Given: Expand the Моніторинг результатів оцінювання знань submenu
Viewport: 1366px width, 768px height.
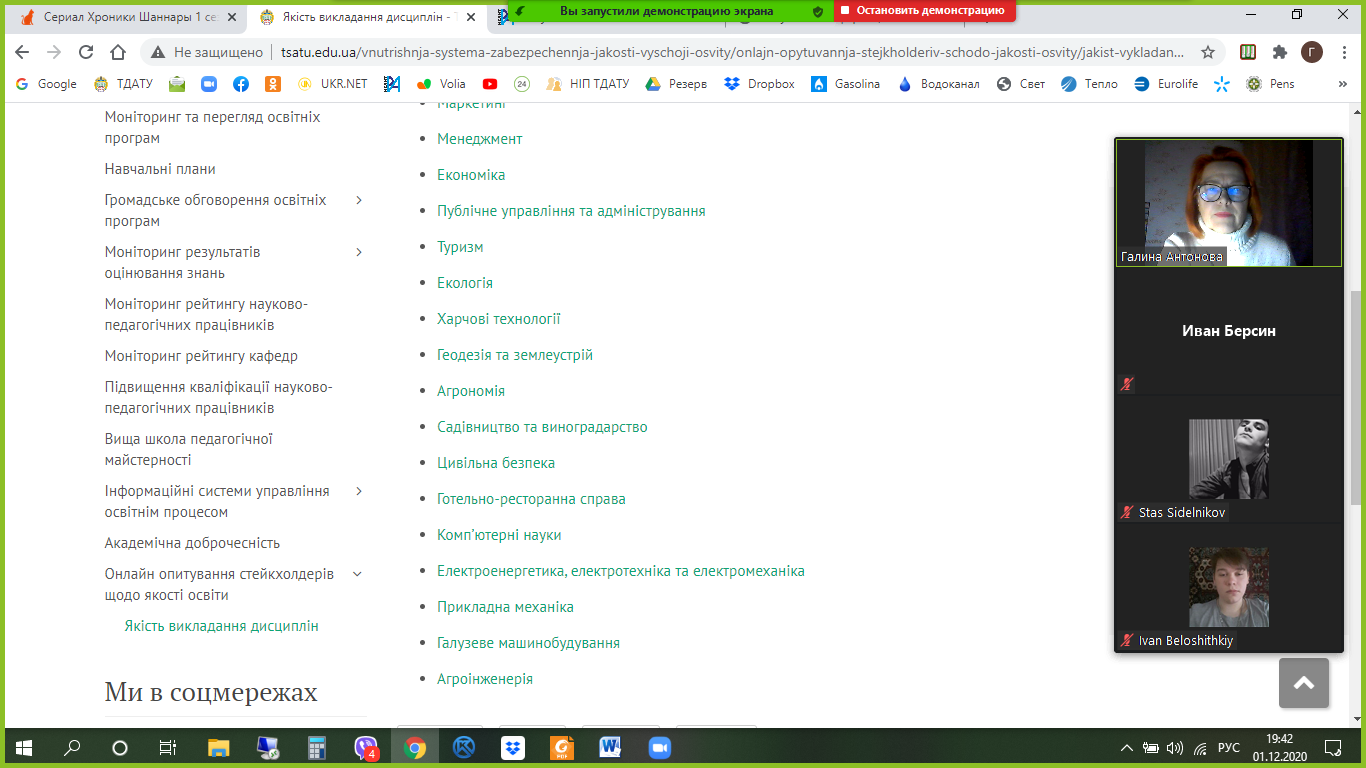Looking at the screenshot, I should (359, 252).
